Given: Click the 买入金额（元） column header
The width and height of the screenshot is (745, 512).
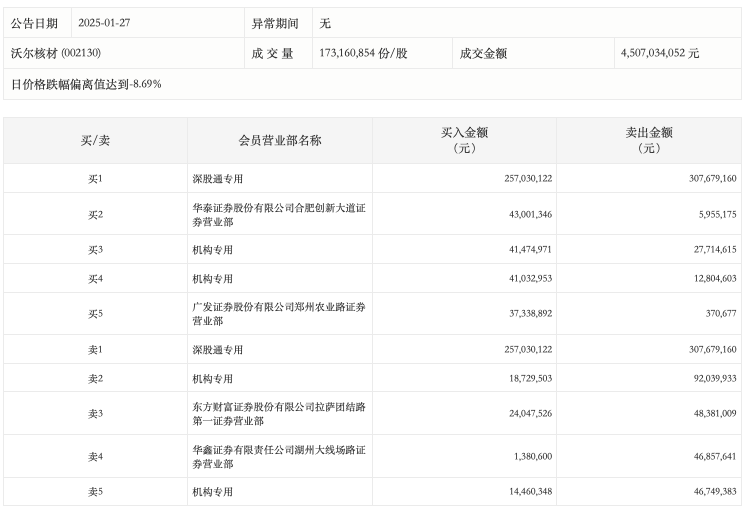Looking at the screenshot, I should [x=464, y=140].
